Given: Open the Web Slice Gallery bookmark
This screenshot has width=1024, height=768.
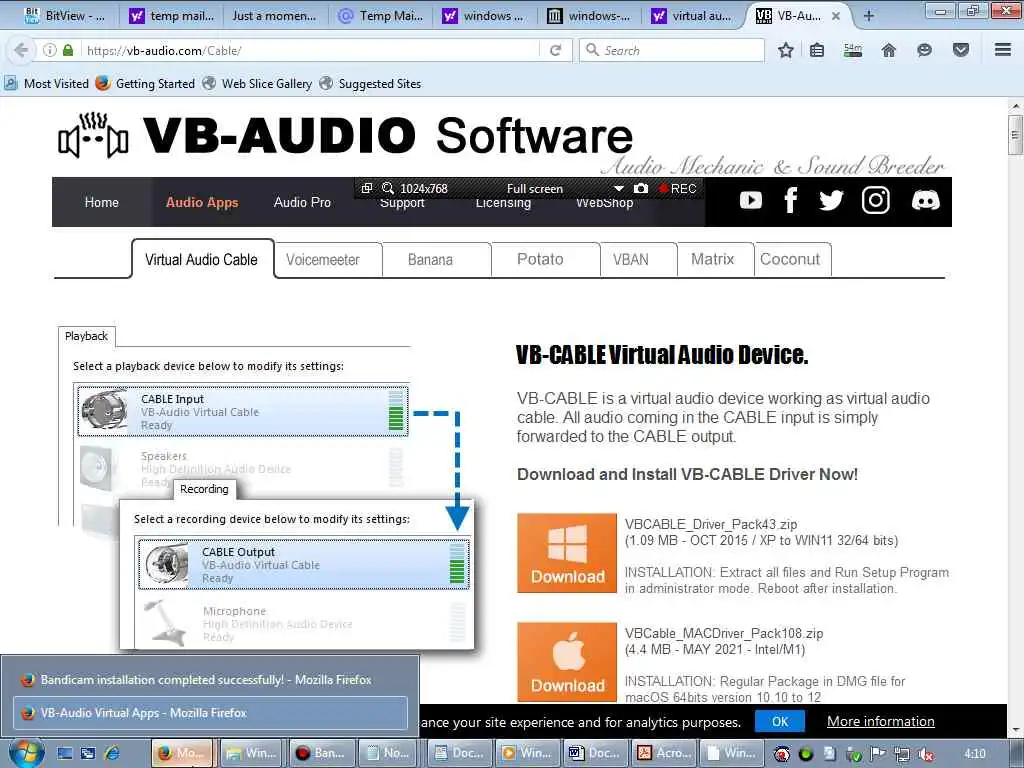Looking at the screenshot, I should pyautogui.click(x=257, y=84).
